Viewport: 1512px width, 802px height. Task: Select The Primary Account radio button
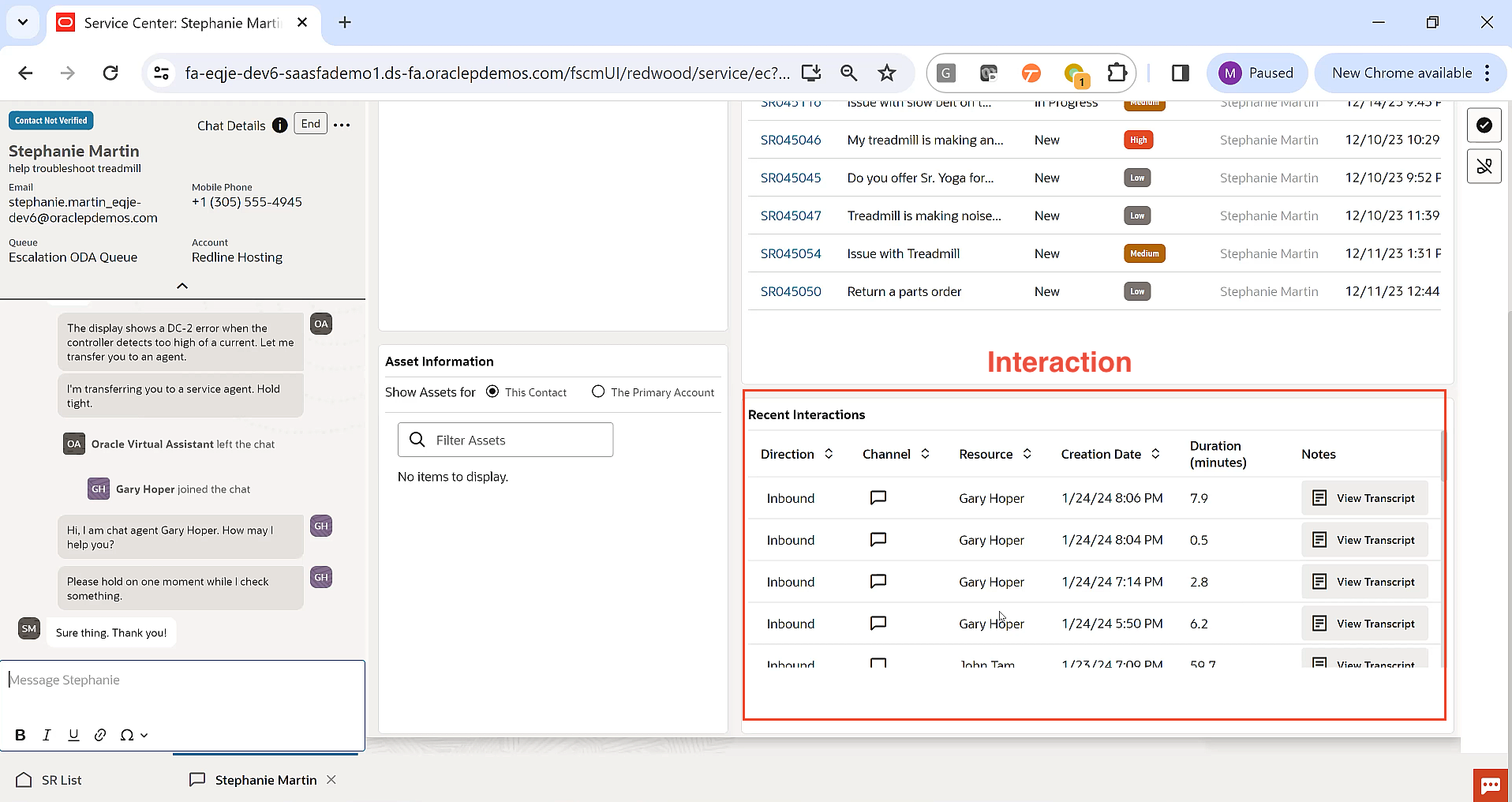(x=598, y=392)
